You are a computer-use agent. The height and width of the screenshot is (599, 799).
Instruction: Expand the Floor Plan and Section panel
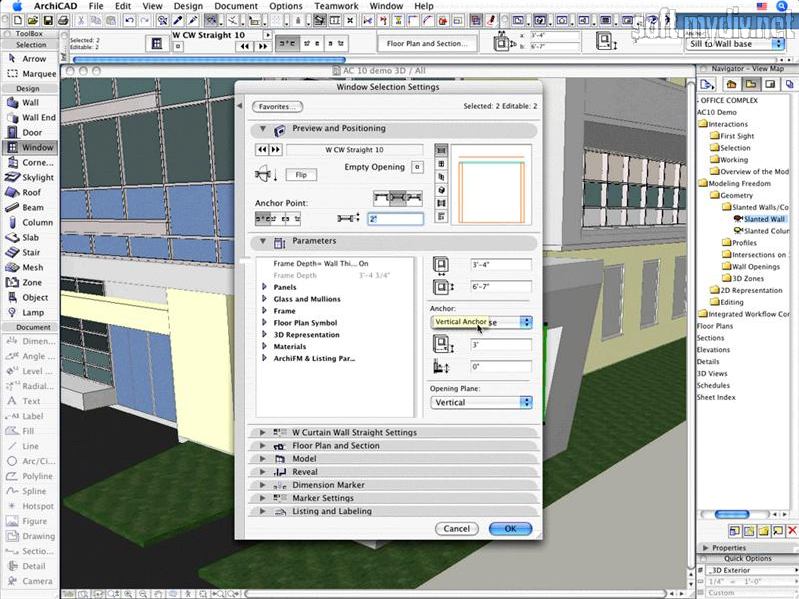coord(263,446)
